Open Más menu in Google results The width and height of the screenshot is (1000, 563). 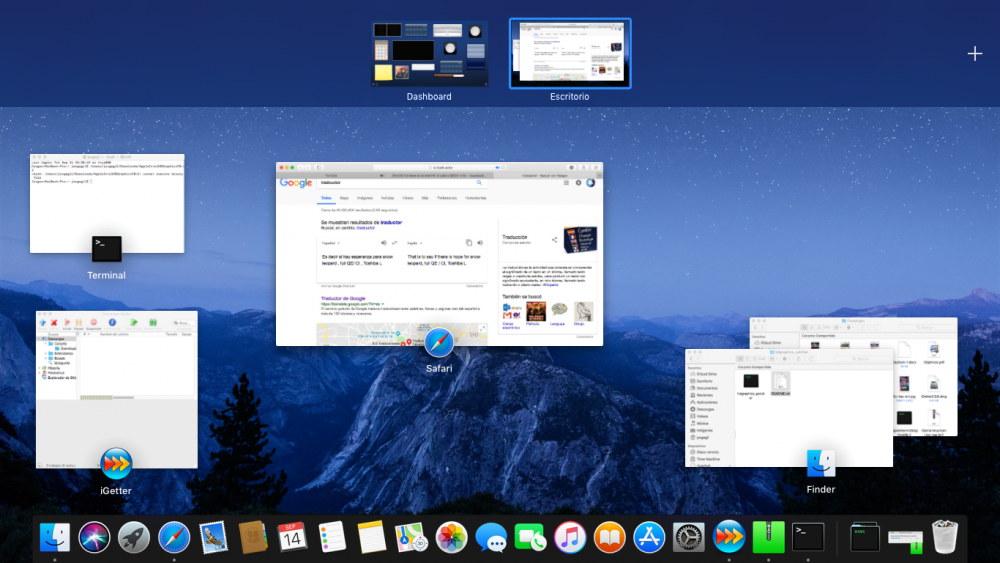(425, 198)
